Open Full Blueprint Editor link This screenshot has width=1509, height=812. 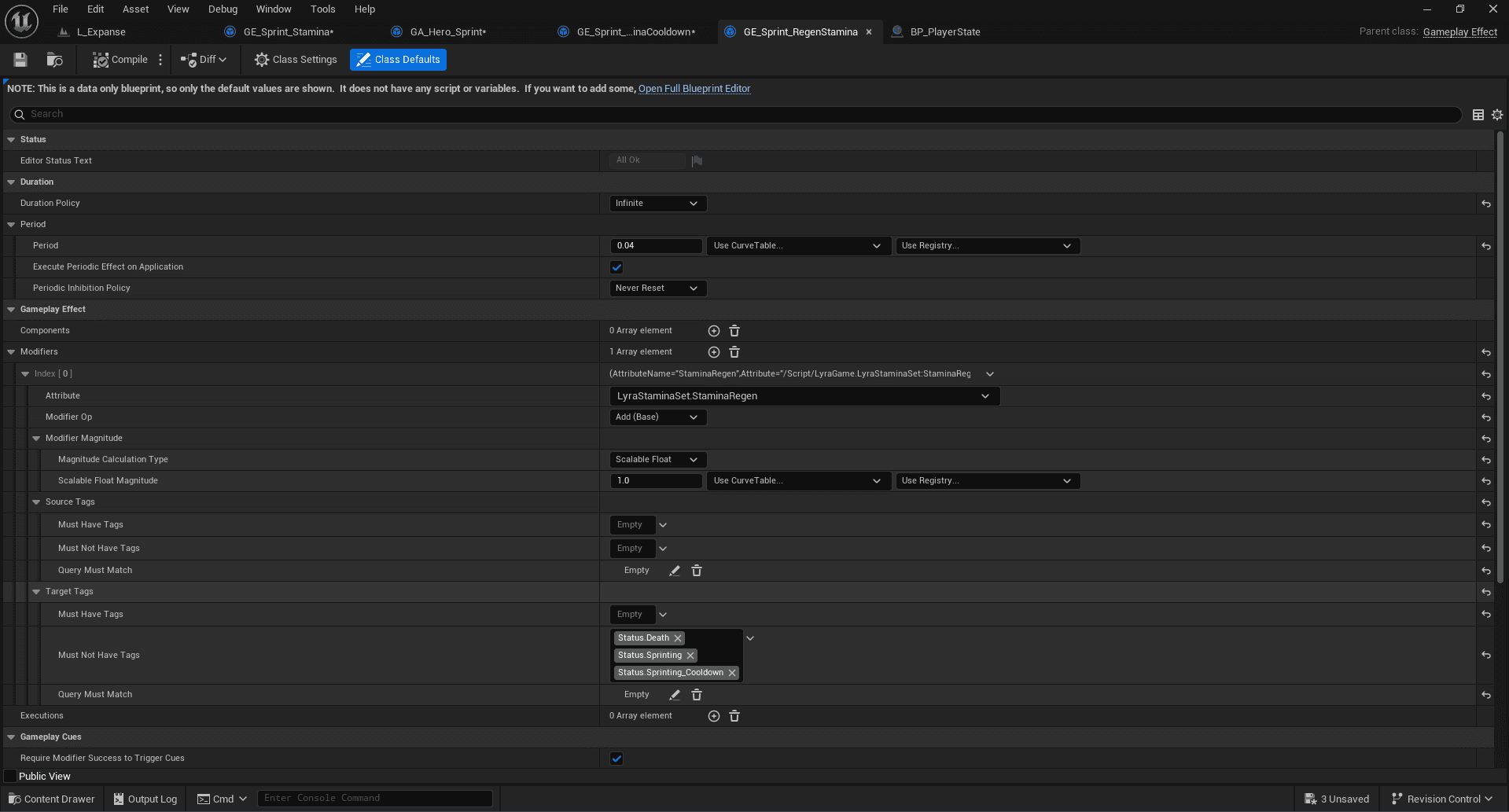694,89
